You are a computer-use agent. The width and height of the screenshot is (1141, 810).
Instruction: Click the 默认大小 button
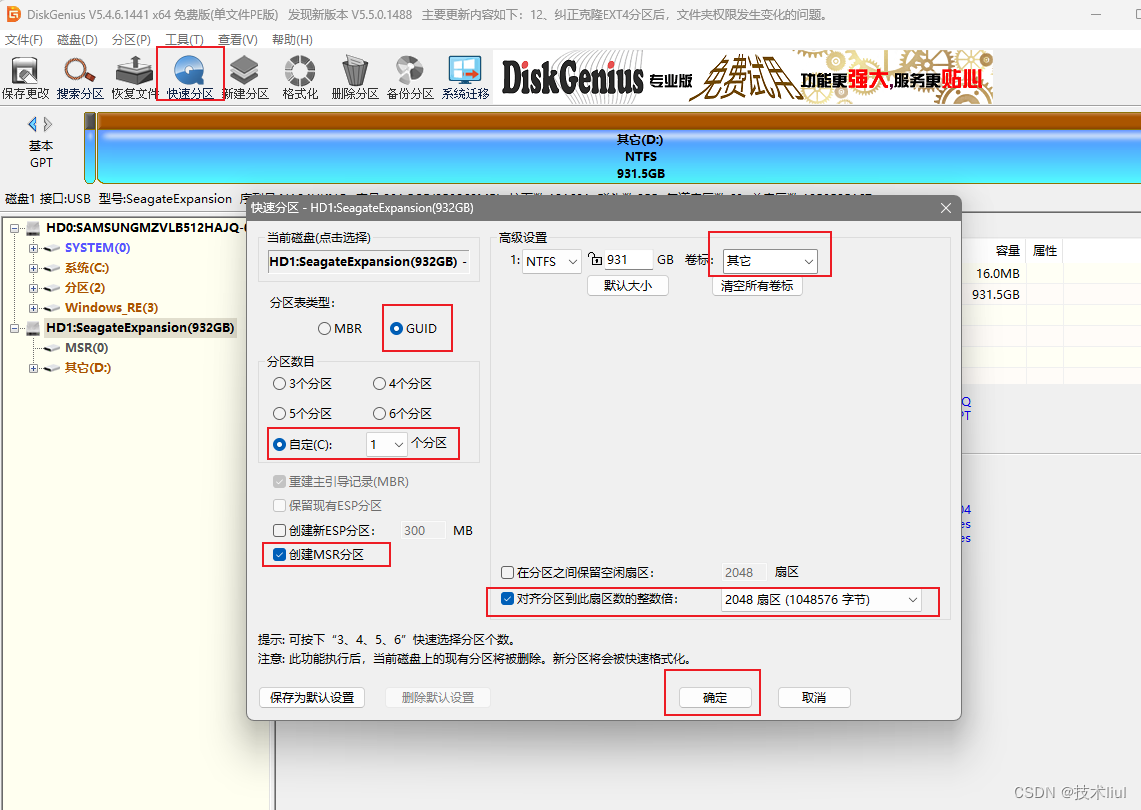(x=628, y=285)
